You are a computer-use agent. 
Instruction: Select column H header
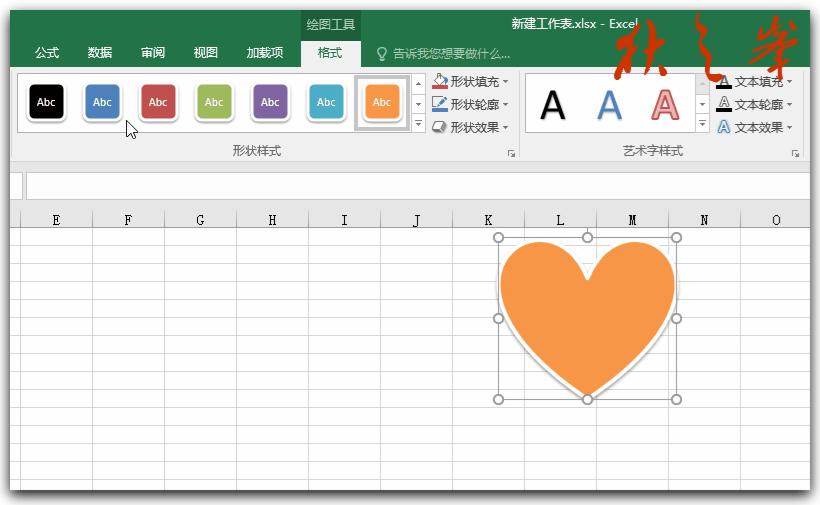pyautogui.click(x=272, y=220)
